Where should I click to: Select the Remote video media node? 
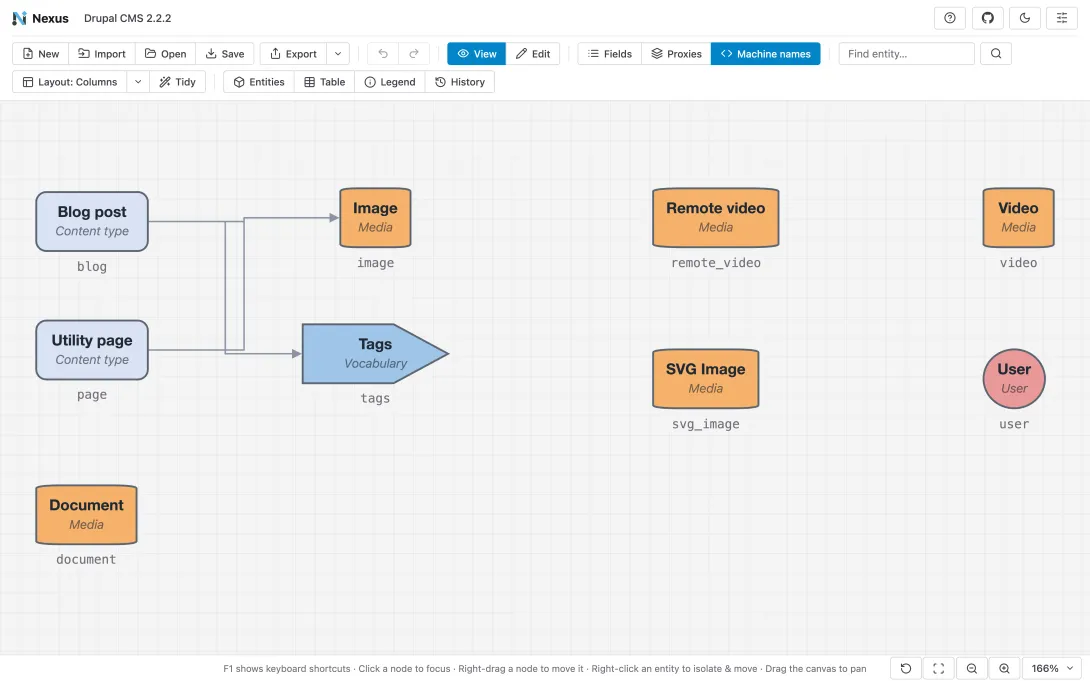715,218
